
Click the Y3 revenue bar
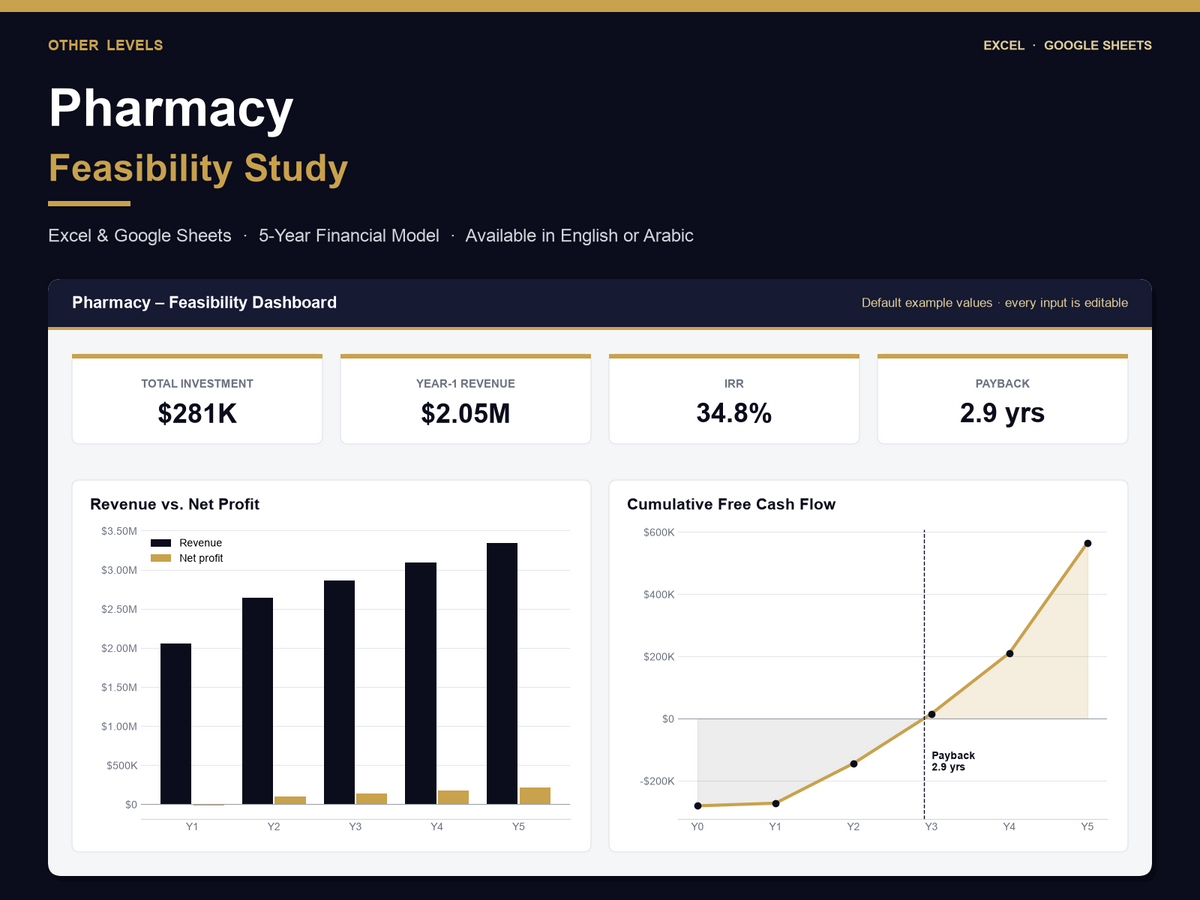pyautogui.click(x=339, y=692)
